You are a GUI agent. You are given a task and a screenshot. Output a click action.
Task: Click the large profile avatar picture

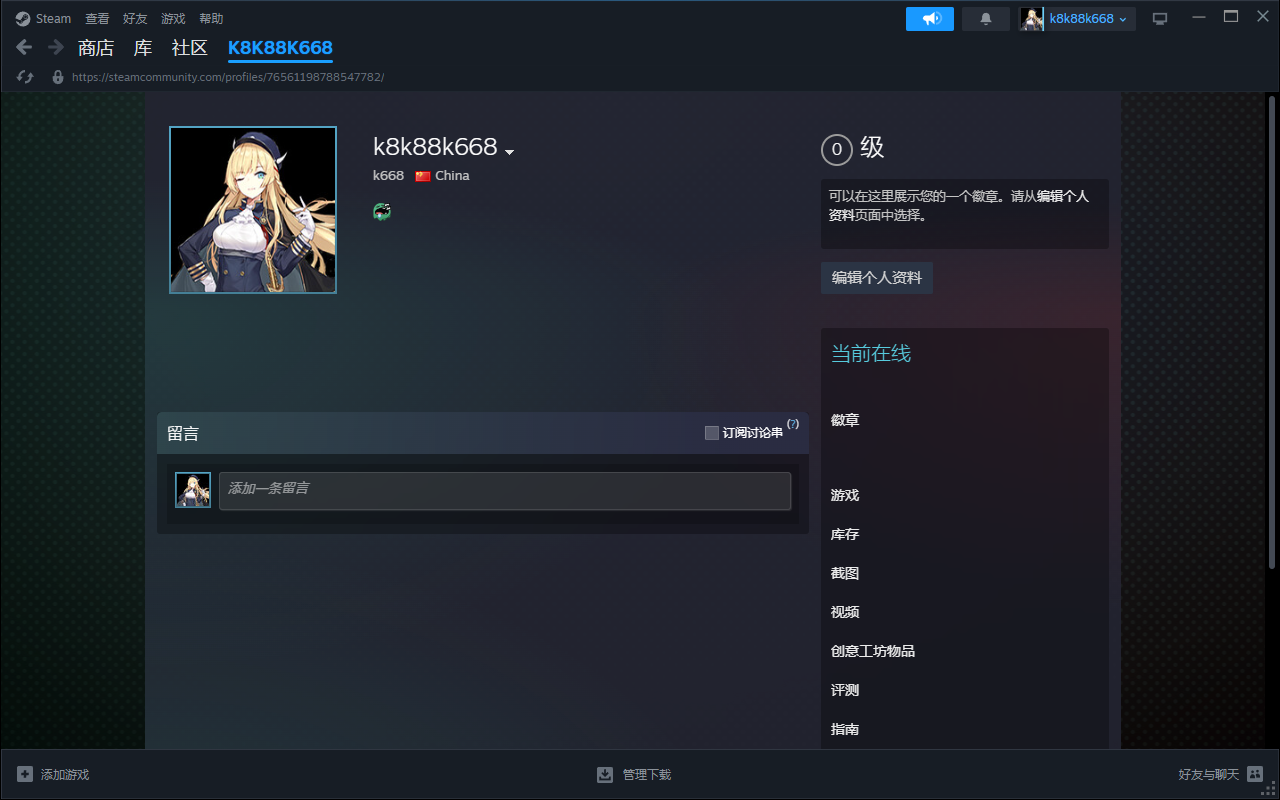(253, 210)
